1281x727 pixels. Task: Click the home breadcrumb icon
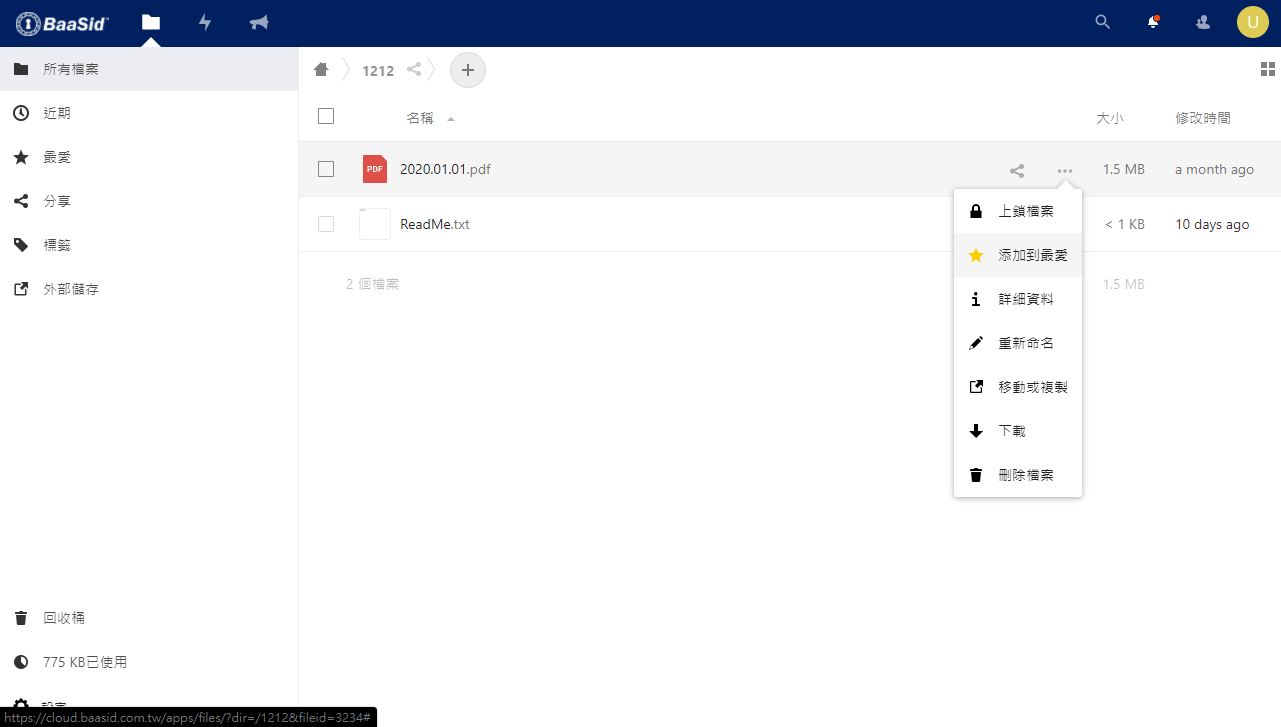321,70
